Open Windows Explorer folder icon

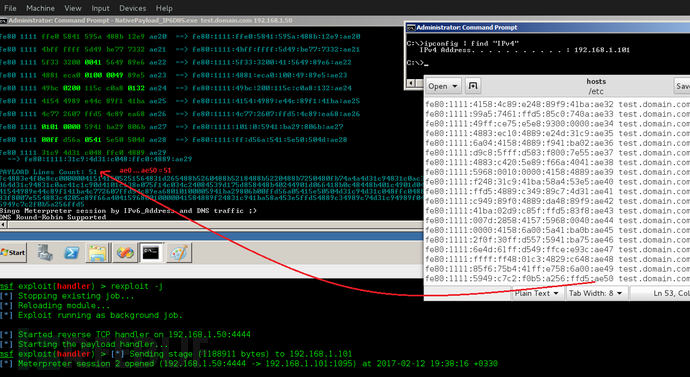point(97,253)
